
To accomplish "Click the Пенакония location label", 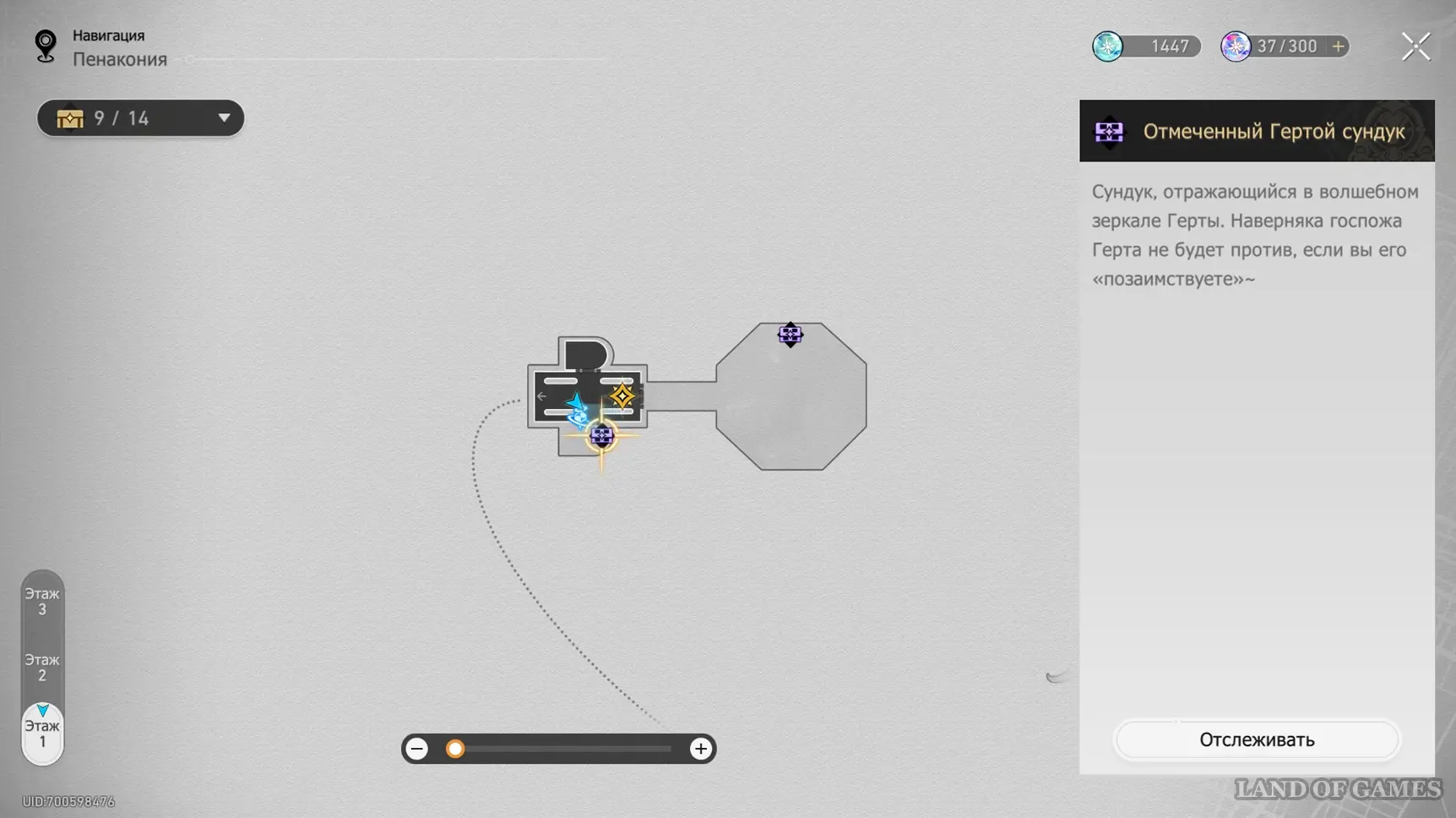I will click(120, 59).
